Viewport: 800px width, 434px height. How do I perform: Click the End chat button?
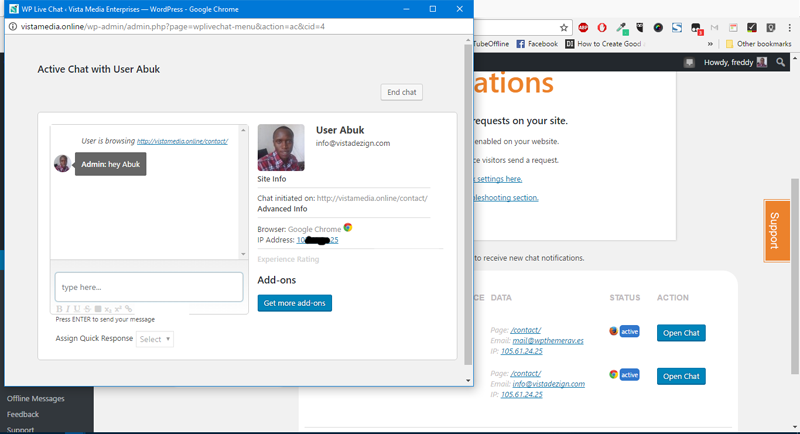click(402, 92)
